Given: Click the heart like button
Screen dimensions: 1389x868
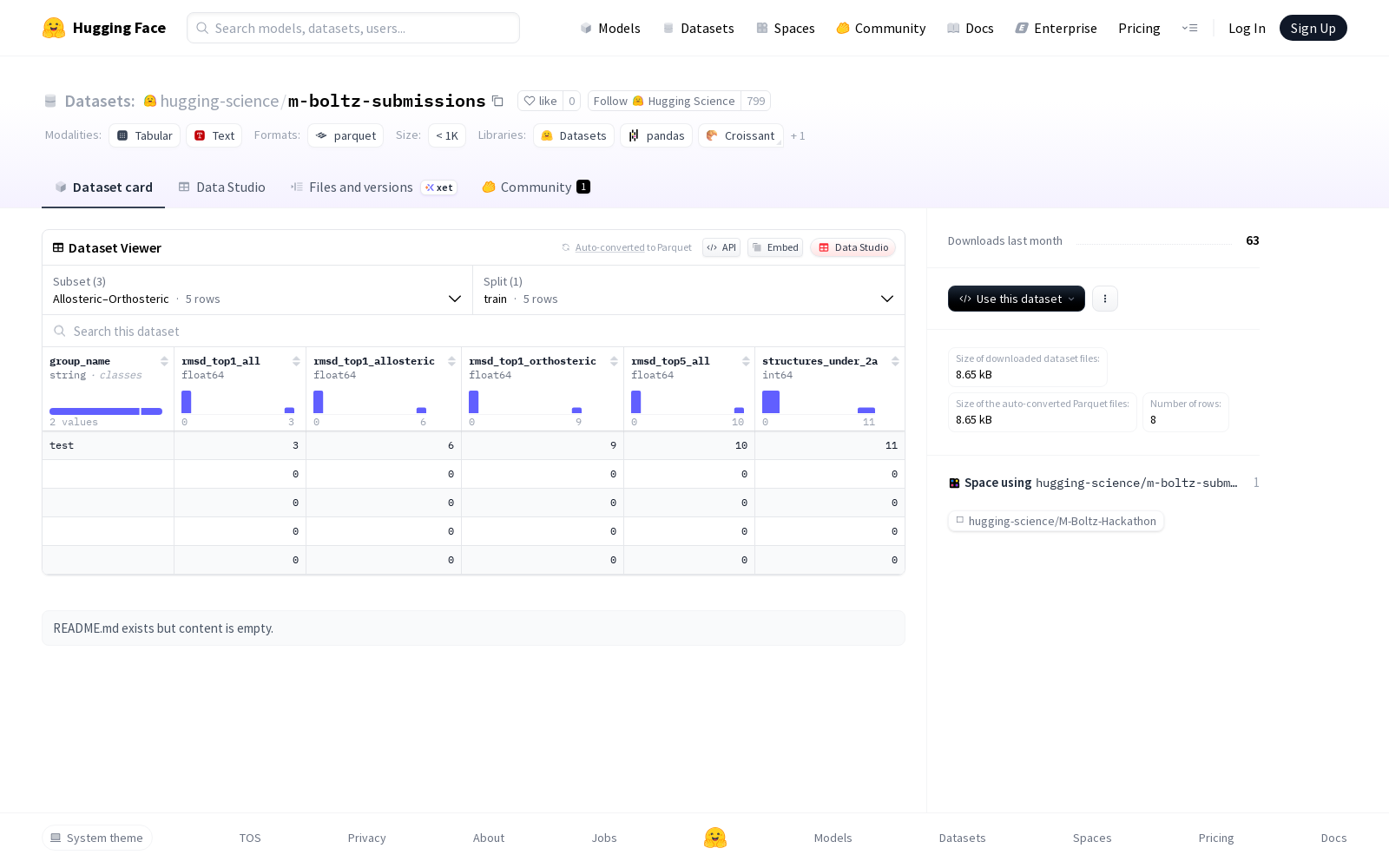Looking at the screenshot, I should (540, 101).
